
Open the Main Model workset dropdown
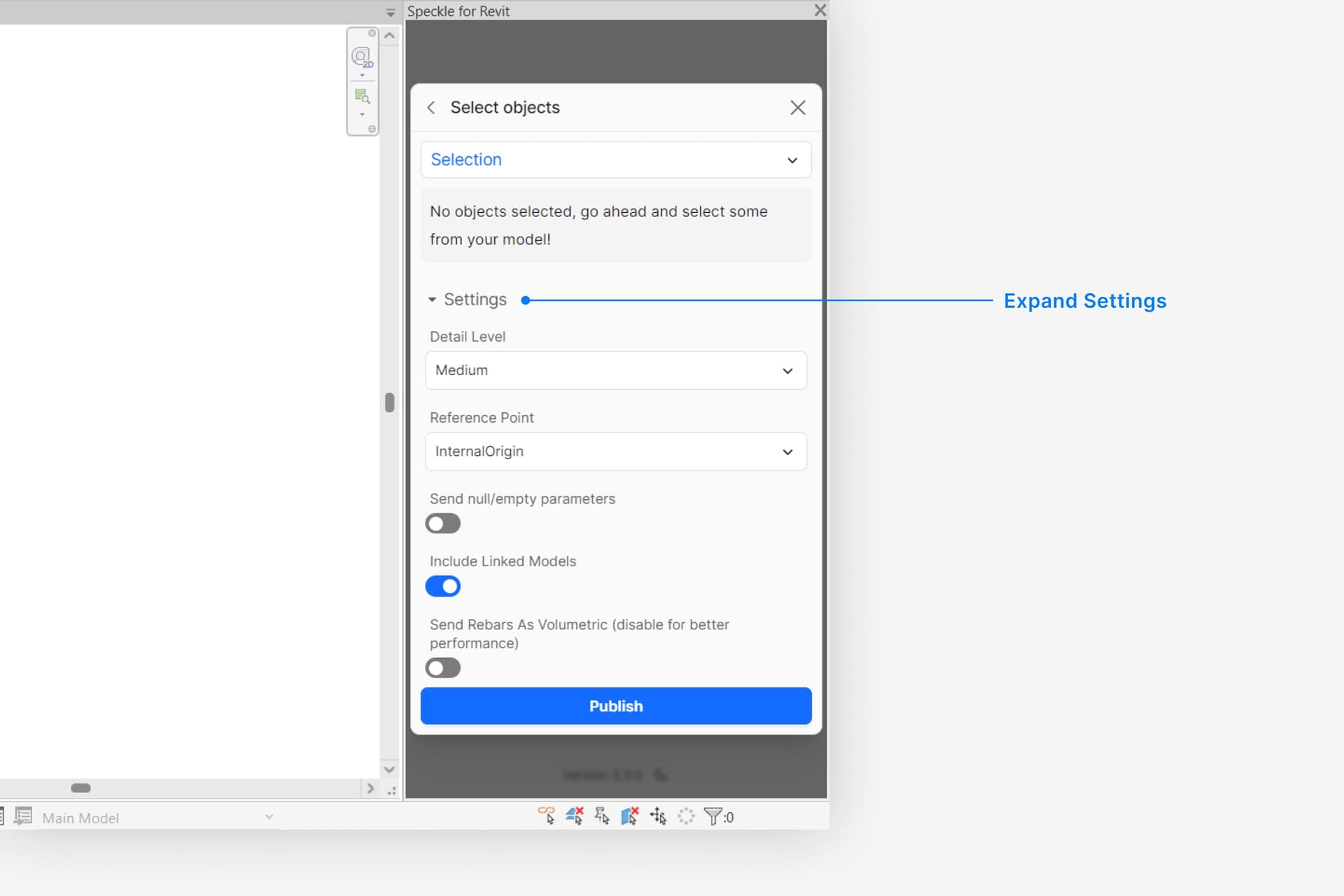pos(269,817)
